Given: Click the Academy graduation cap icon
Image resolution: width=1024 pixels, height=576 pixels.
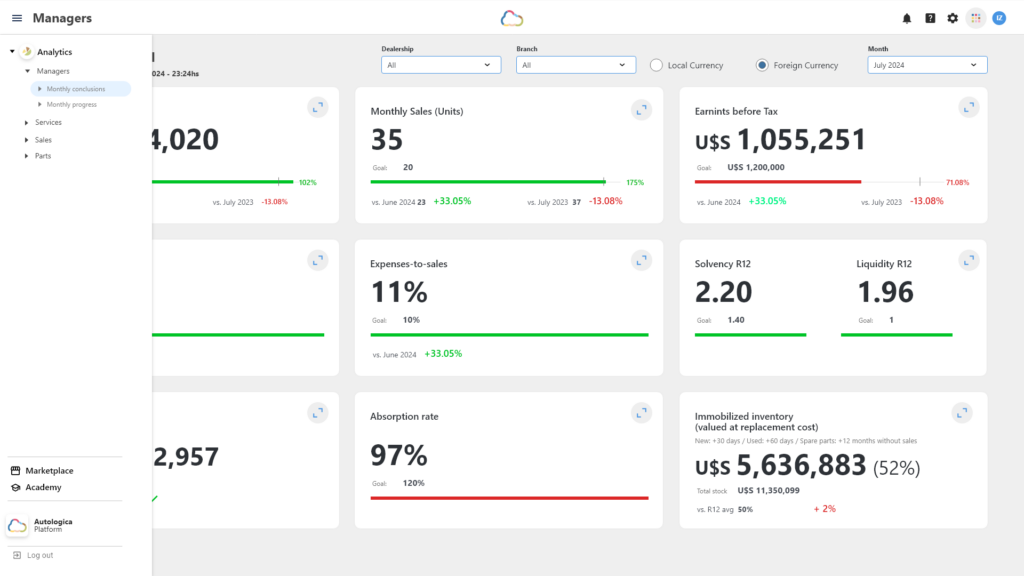Looking at the screenshot, I should pyautogui.click(x=16, y=487).
